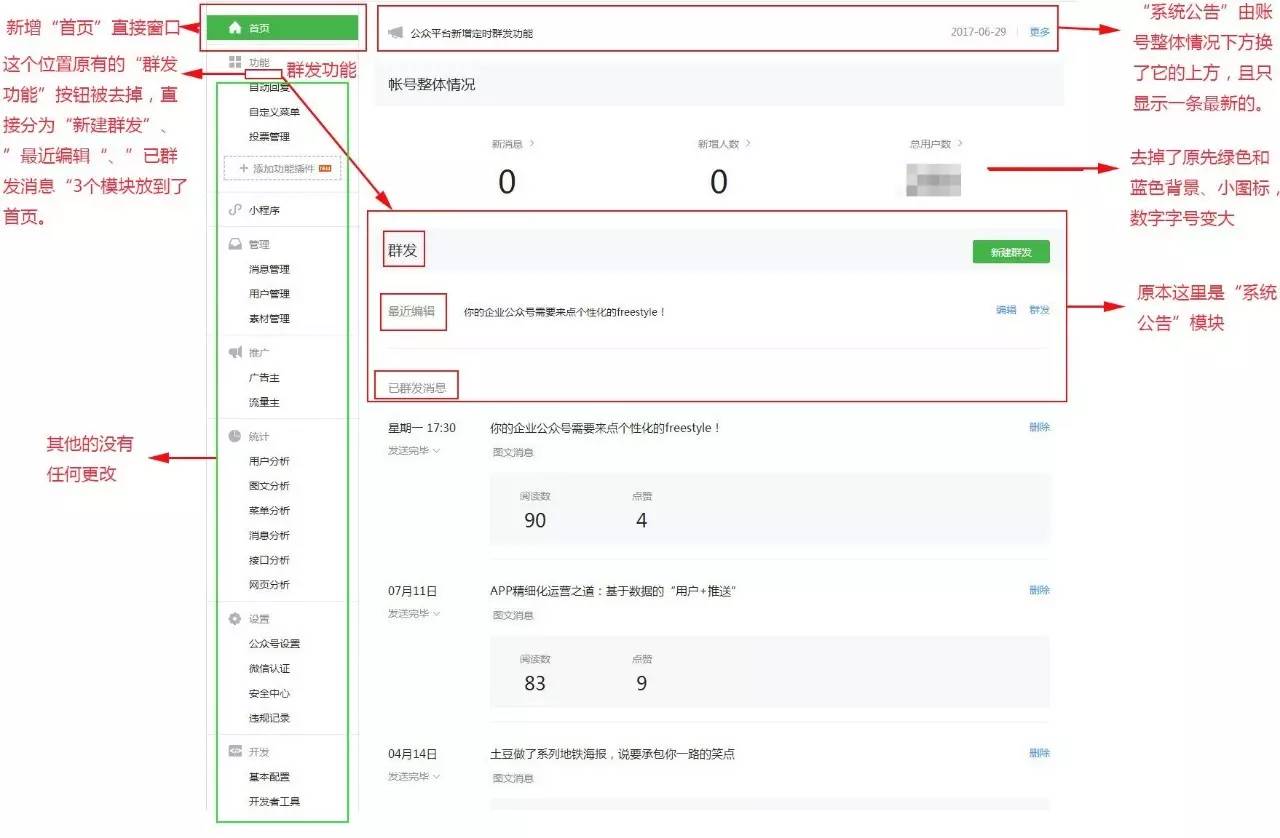Go to 投票管理
The width and height of the screenshot is (1280, 838).
pos(269,136)
